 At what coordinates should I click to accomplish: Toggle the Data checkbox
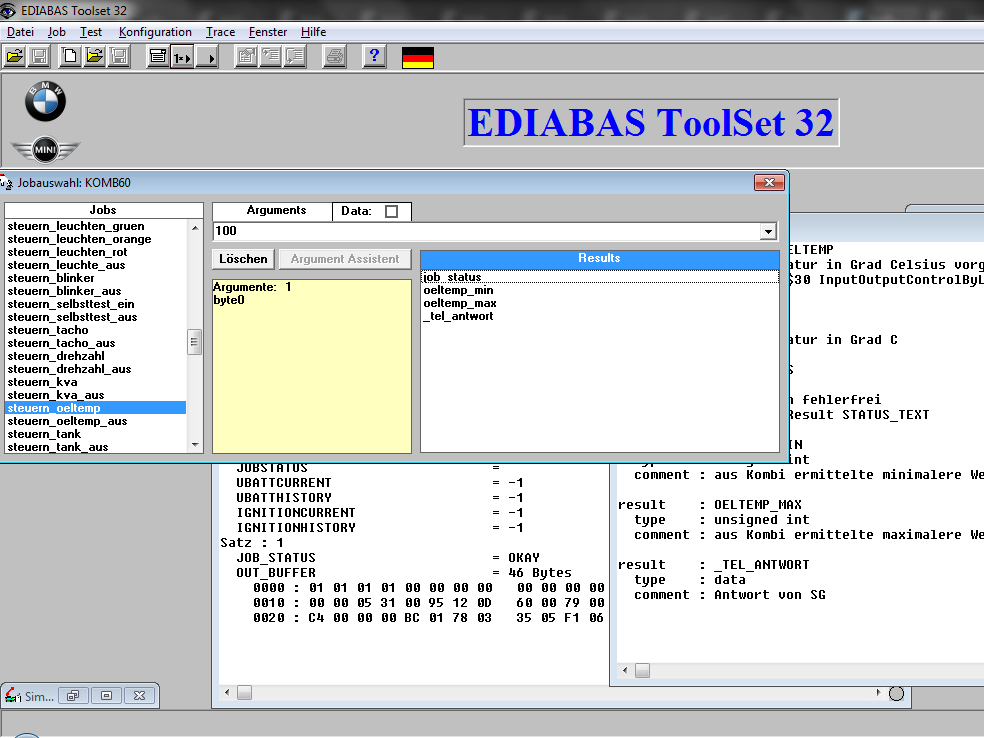pyautogui.click(x=392, y=211)
